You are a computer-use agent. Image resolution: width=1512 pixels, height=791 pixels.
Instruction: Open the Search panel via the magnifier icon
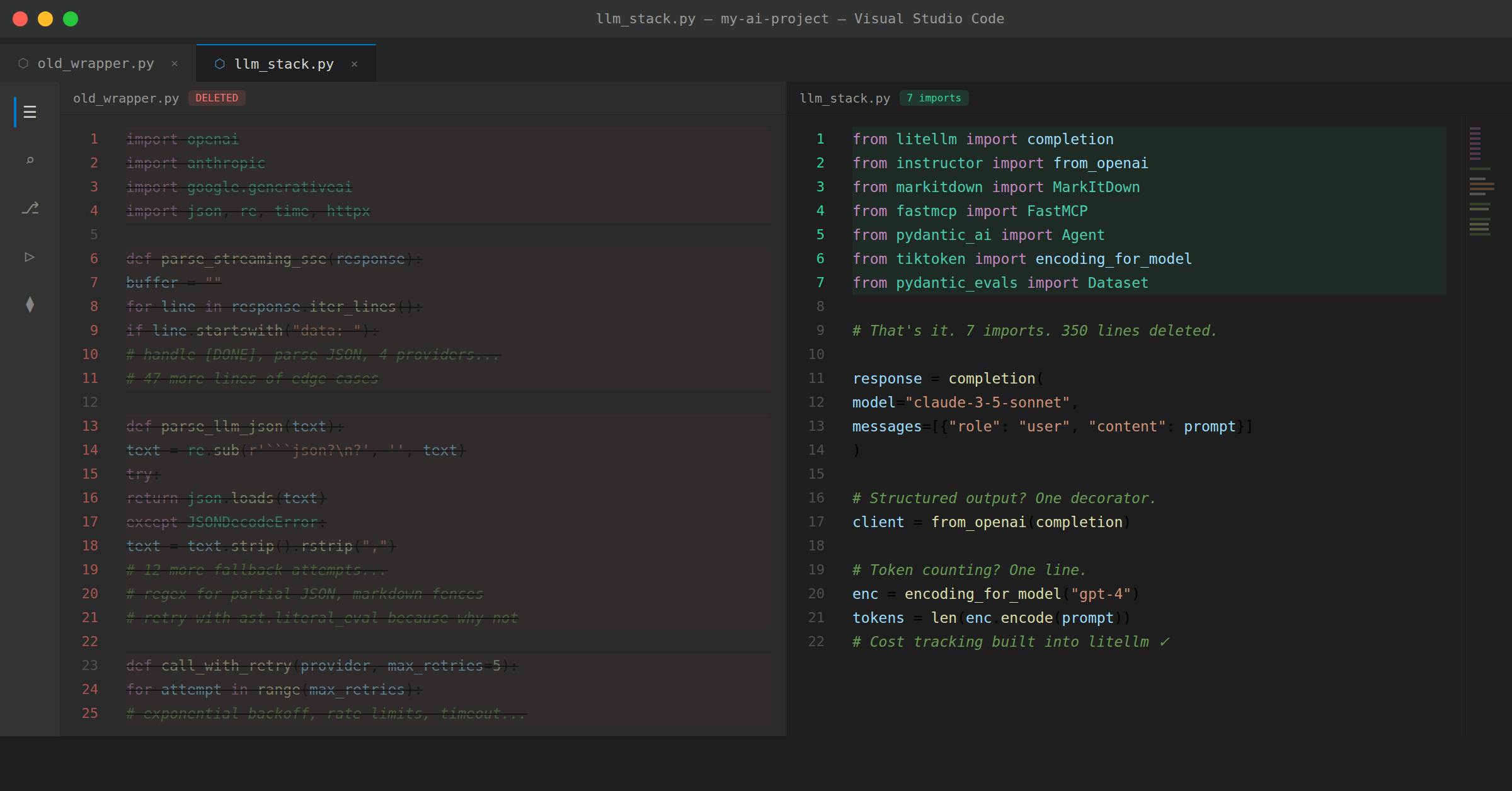(29, 161)
